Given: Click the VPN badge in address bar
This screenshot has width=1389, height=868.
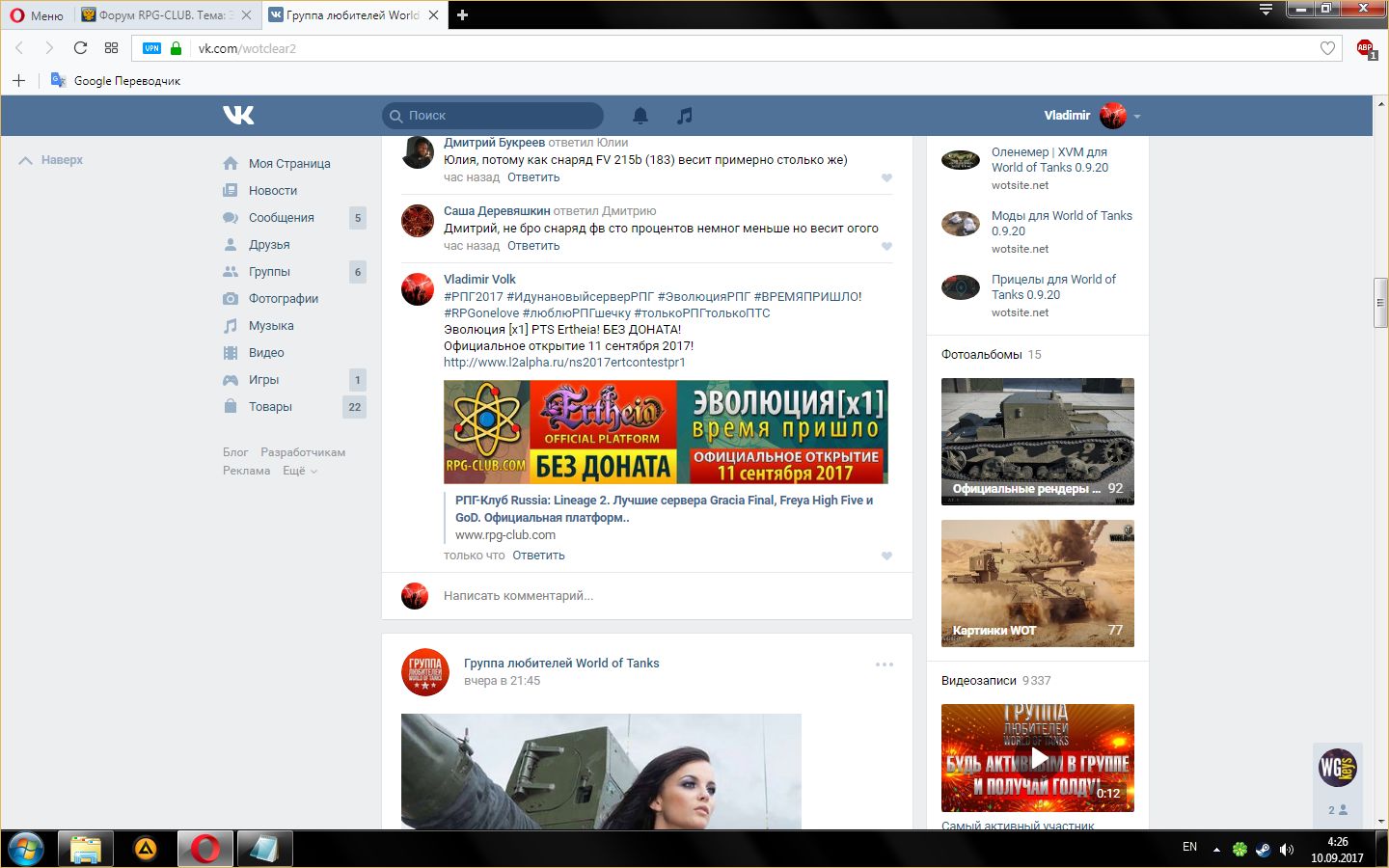Looking at the screenshot, I should [x=152, y=48].
